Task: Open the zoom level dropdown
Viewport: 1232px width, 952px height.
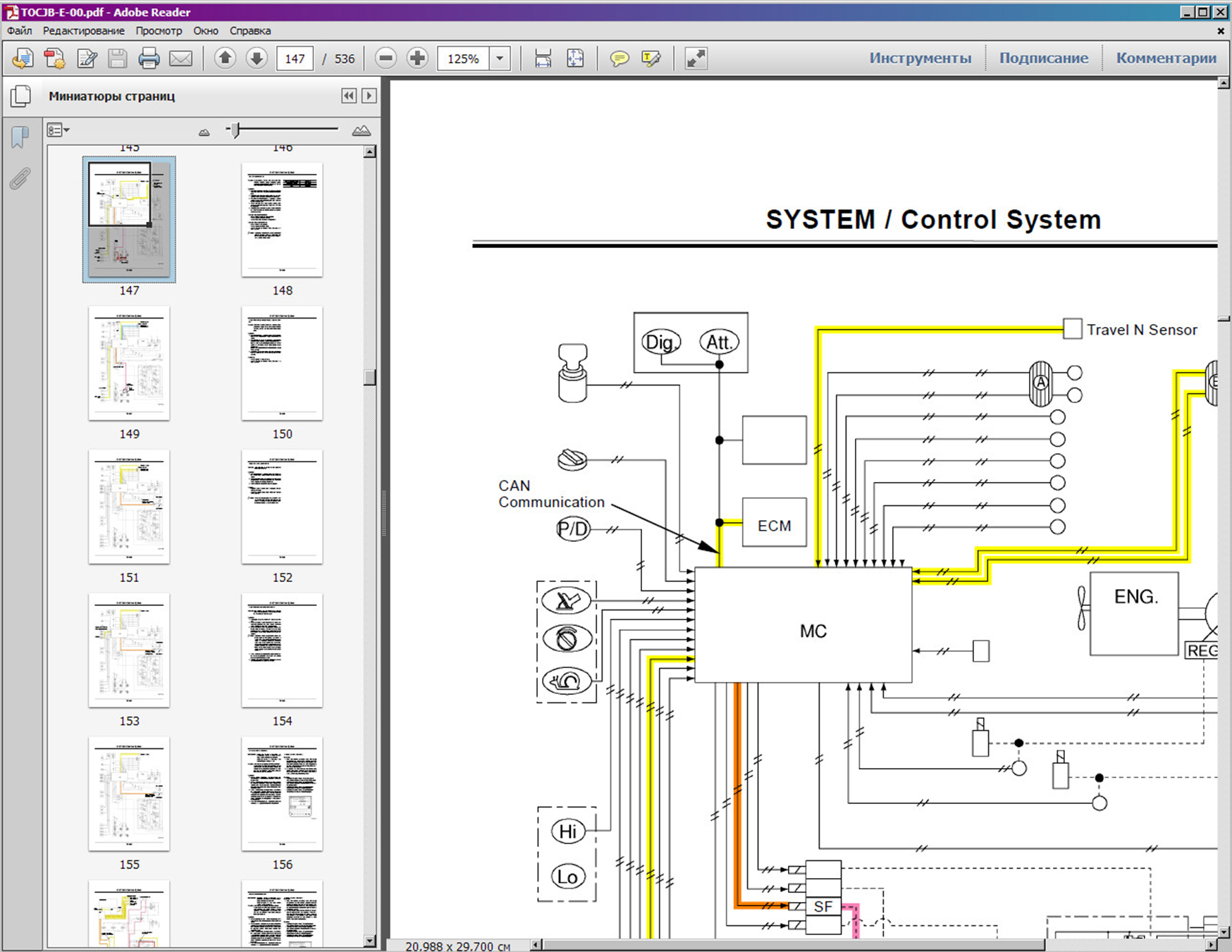Action: (500, 58)
